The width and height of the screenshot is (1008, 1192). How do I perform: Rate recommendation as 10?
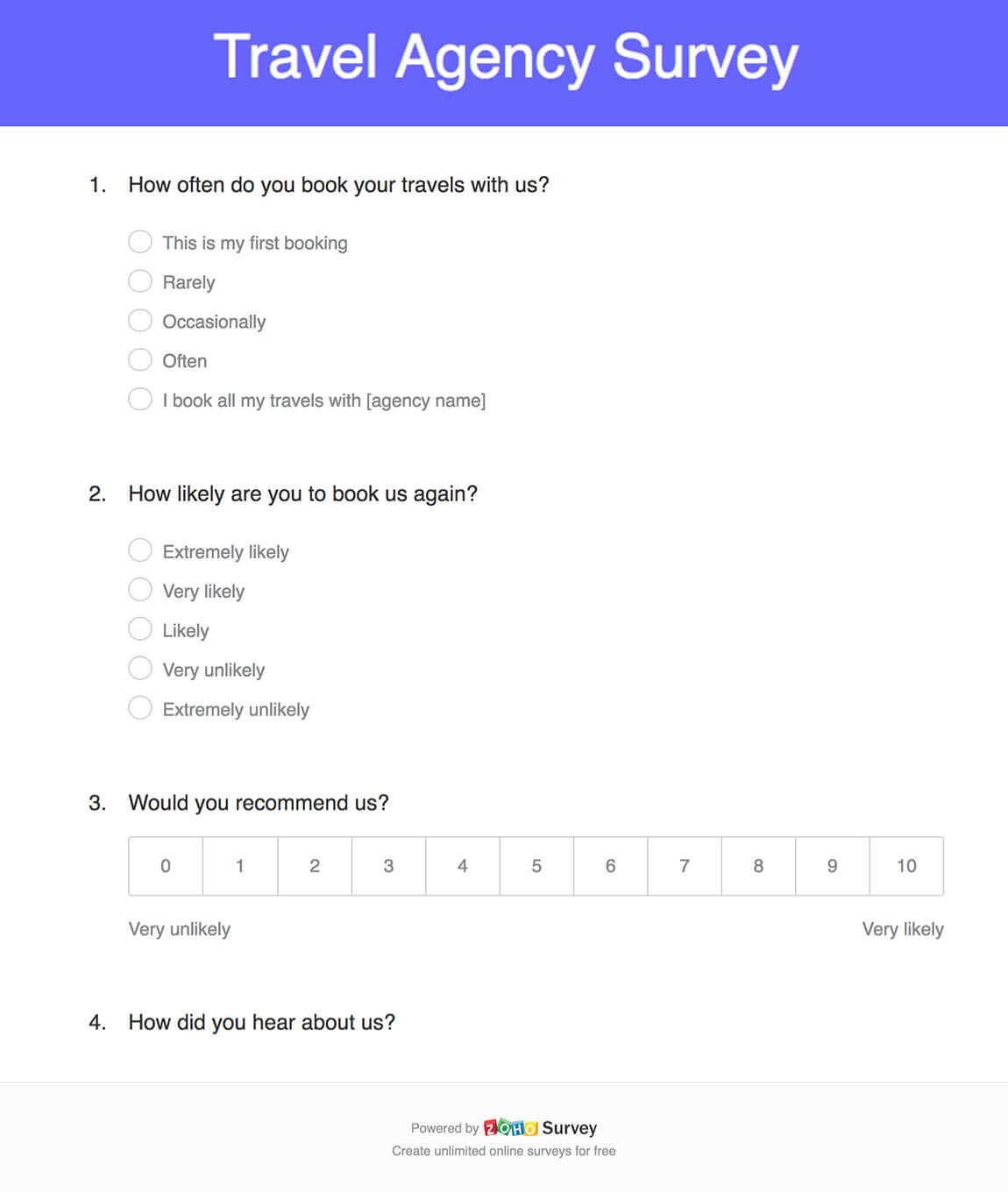(x=906, y=866)
